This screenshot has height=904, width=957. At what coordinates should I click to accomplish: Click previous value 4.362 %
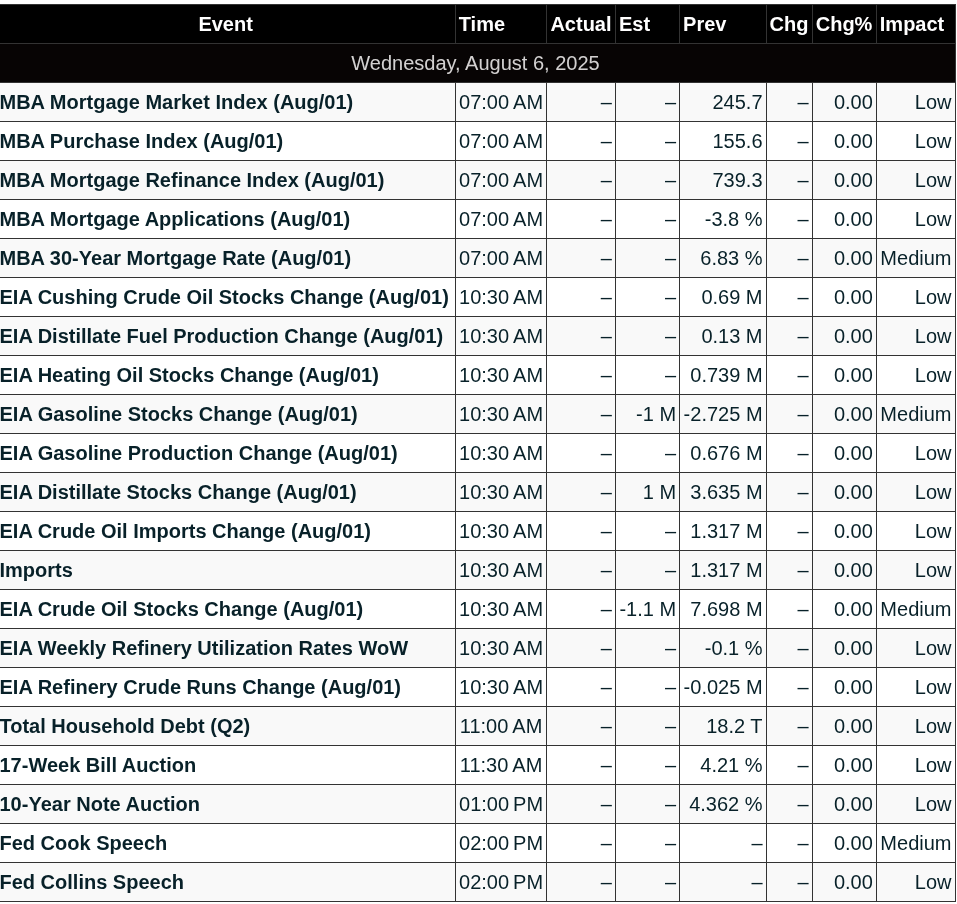pos(726,805)
